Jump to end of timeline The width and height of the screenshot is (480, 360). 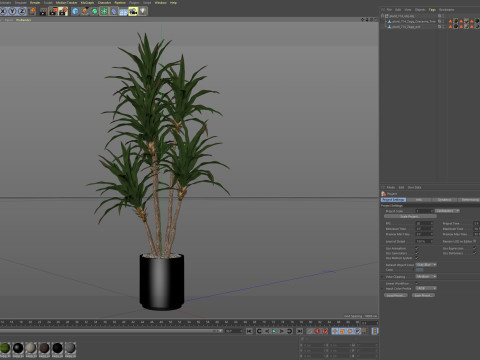(x=299, y=331)
